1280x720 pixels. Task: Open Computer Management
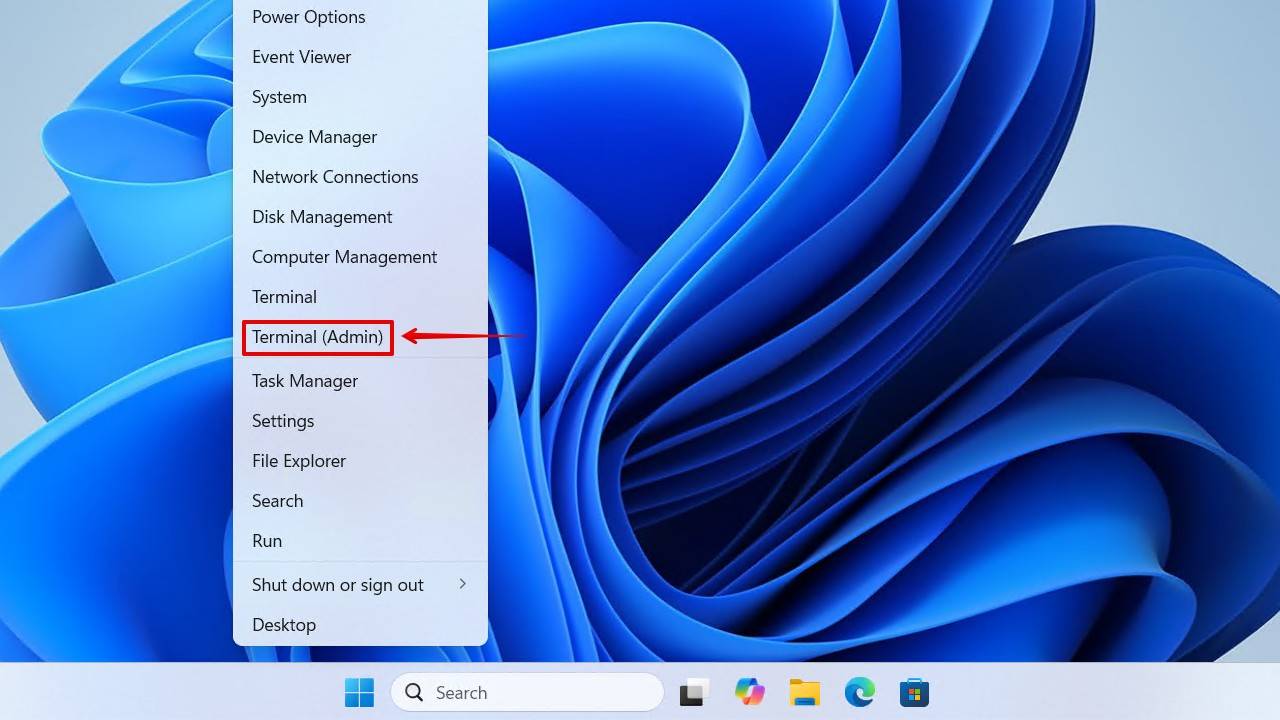tap(344, 257)
